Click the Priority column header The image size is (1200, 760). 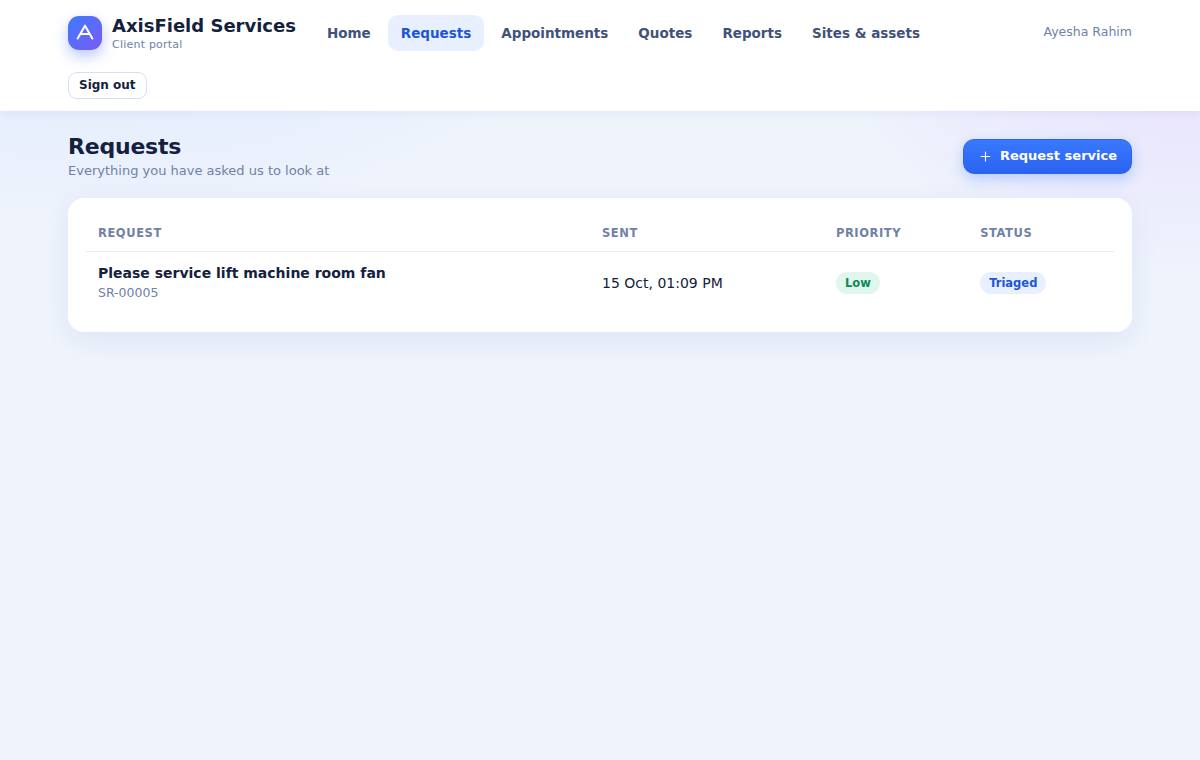(868, 233)
